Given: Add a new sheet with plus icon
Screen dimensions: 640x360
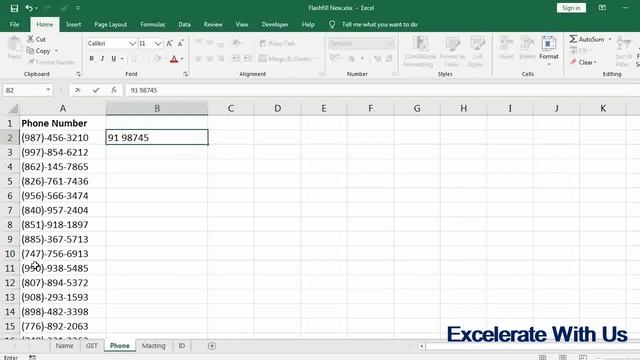Looking at the screenshot, I should [x=211, y=346].
